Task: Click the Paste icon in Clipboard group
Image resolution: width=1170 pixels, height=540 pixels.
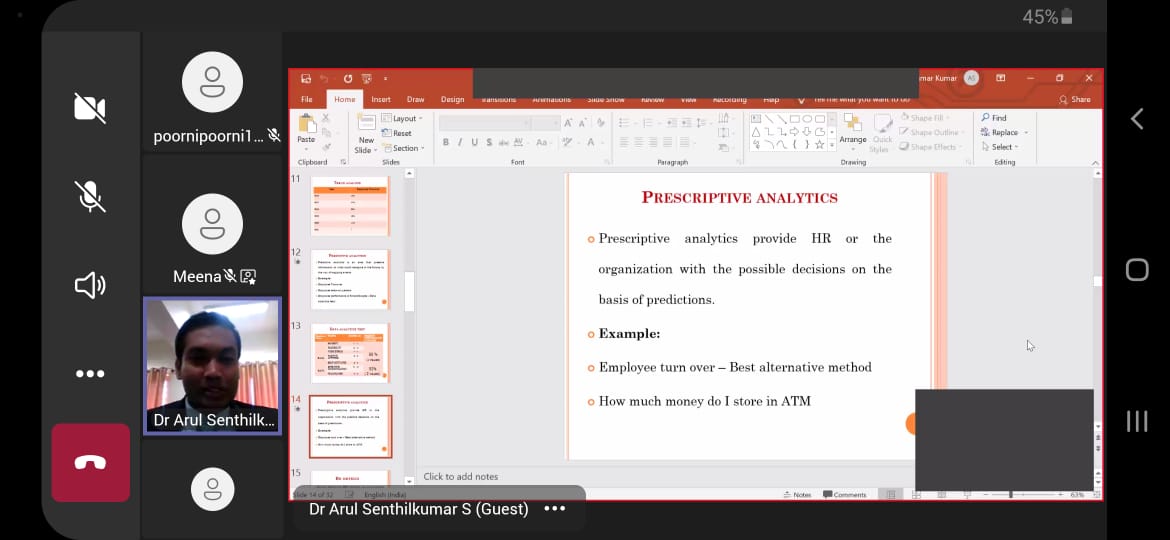Action: (x=306, y=129)
